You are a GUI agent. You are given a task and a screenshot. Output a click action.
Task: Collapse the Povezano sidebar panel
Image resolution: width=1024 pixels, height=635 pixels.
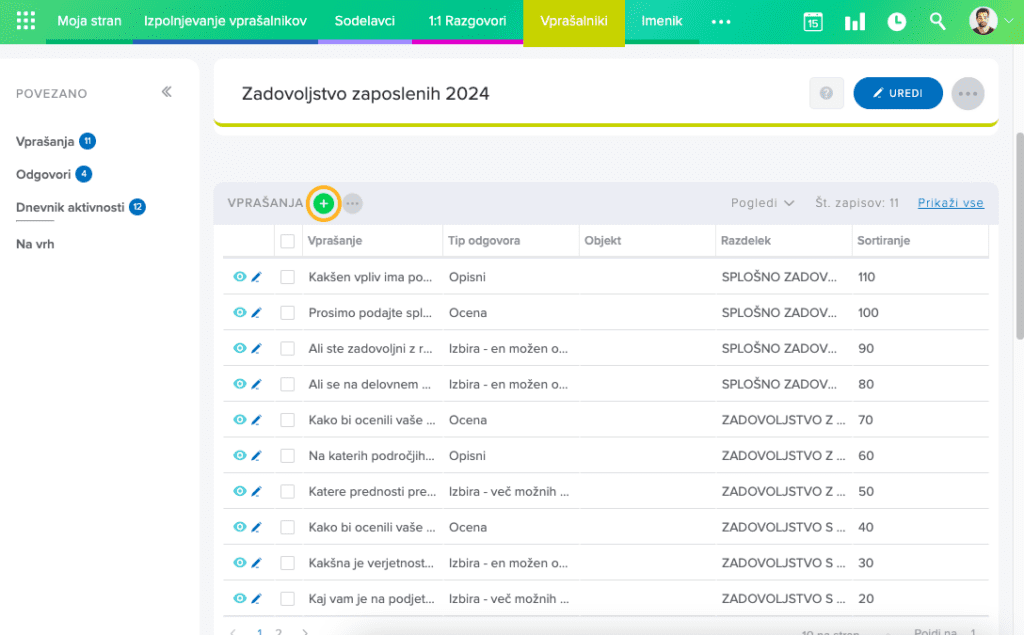pyautogui.click(x=167, y=92)
